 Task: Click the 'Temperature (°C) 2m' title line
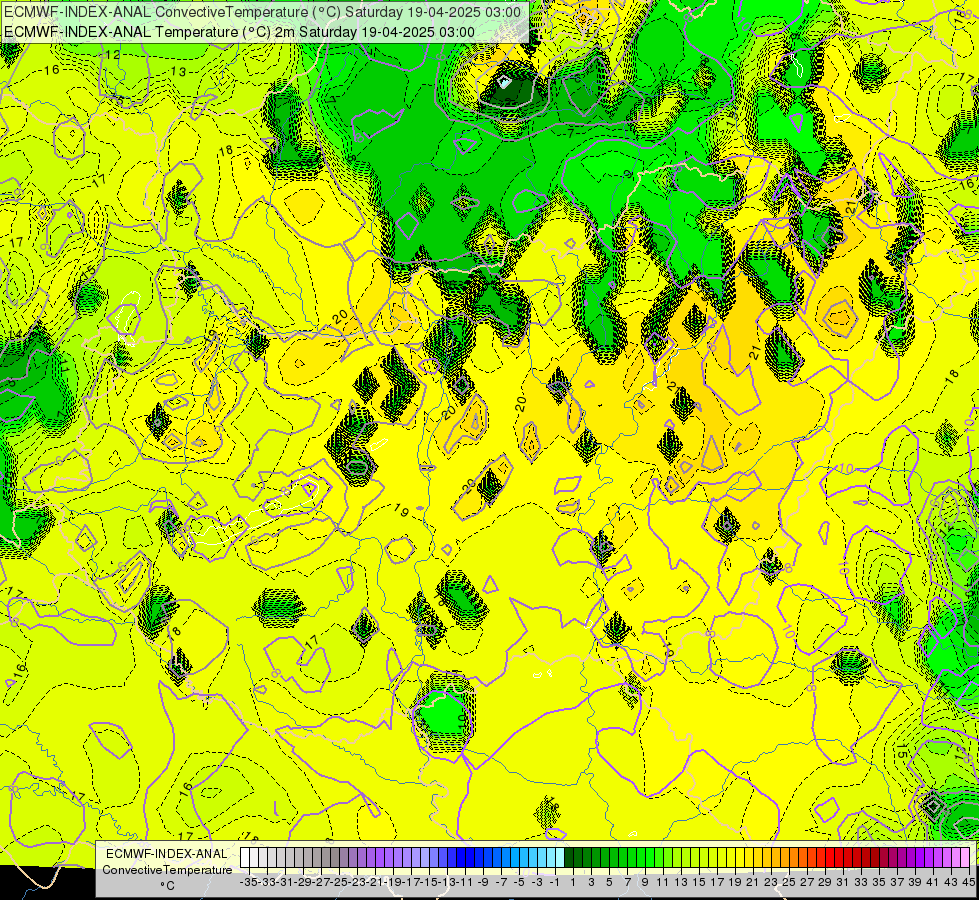click(x=239, y=32)
